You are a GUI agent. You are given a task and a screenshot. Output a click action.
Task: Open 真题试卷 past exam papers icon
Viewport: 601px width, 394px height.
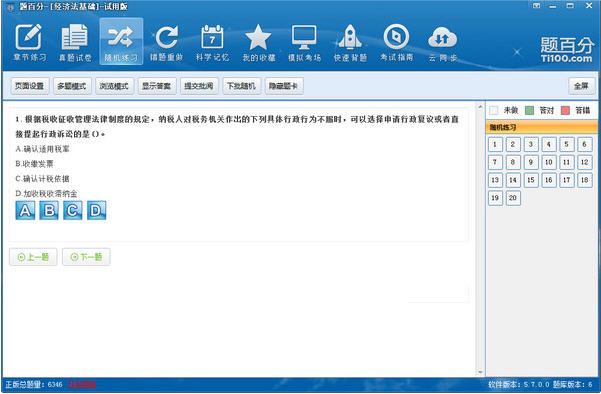point(75,42)
